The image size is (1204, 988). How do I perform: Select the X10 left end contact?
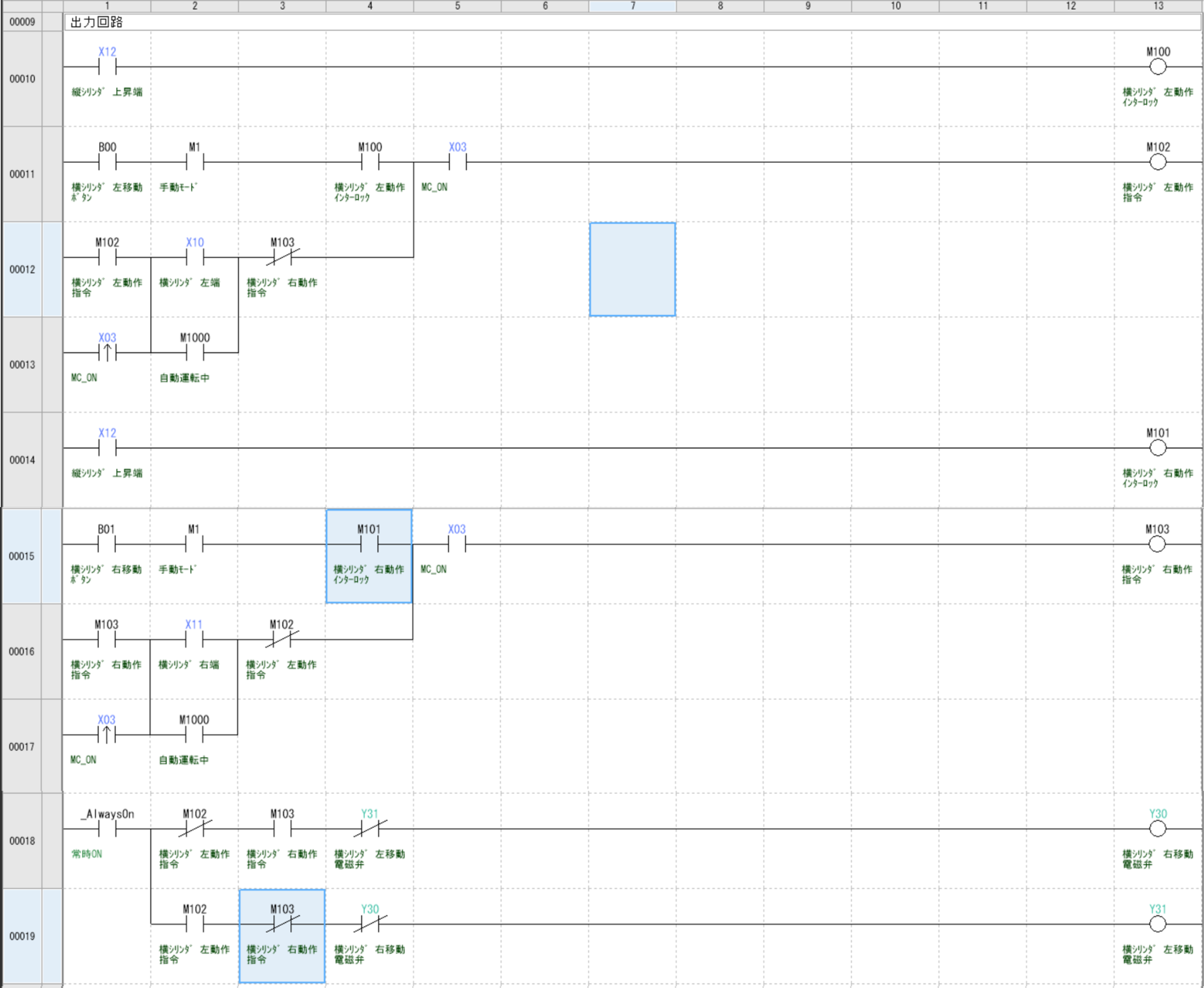(195, 257)
